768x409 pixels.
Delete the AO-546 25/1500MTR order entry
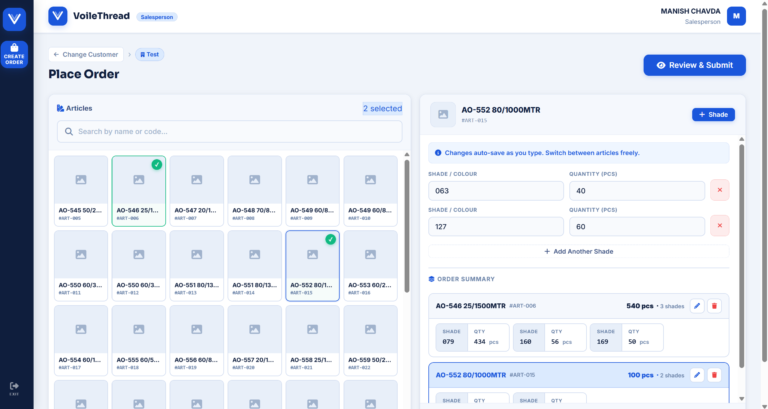click(x=714, y=305)
